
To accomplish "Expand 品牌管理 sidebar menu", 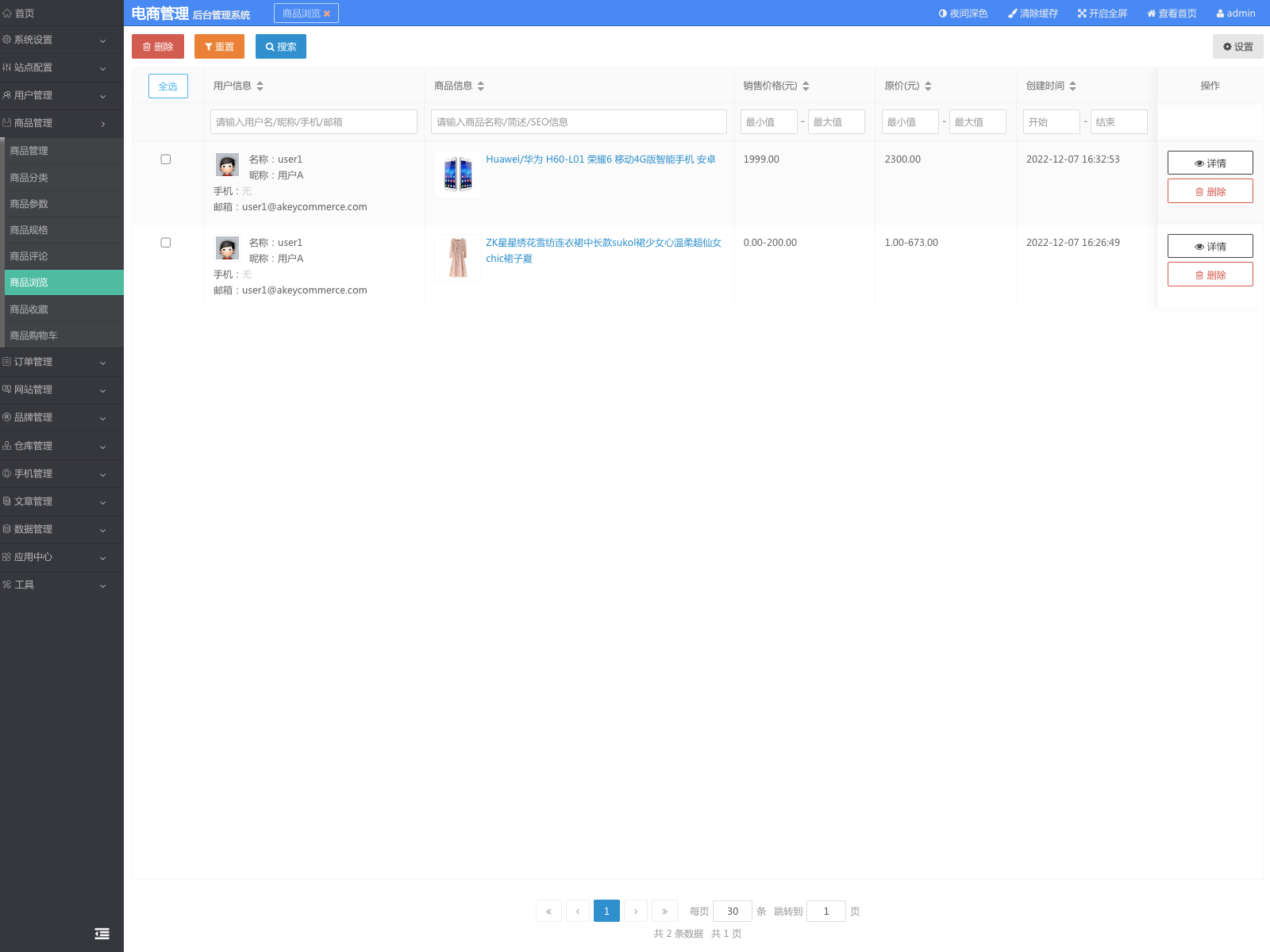I will click(x=62, y=417).
